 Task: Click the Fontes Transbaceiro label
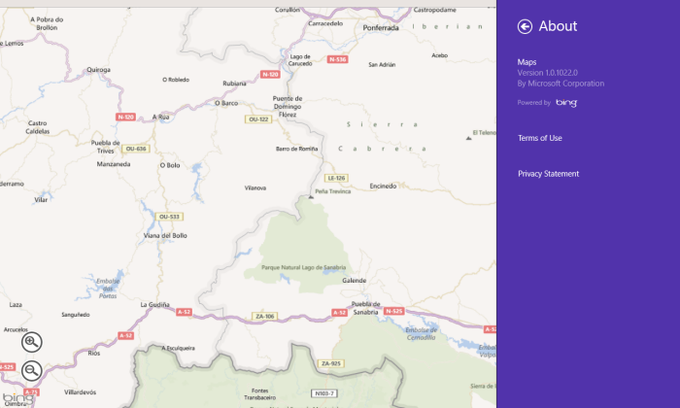pos(260,394)
